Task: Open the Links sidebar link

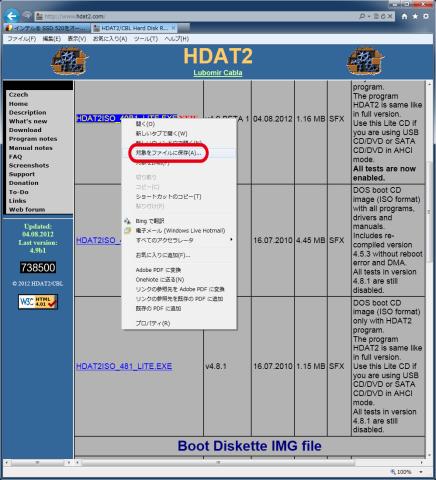Action: (x=17, y=201)
